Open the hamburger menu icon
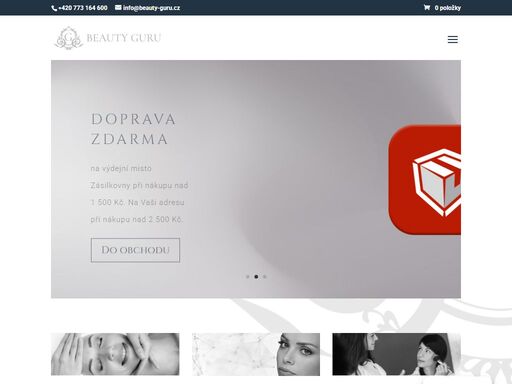This screenshot has height=384, width=512. click(x=452, y=39)
